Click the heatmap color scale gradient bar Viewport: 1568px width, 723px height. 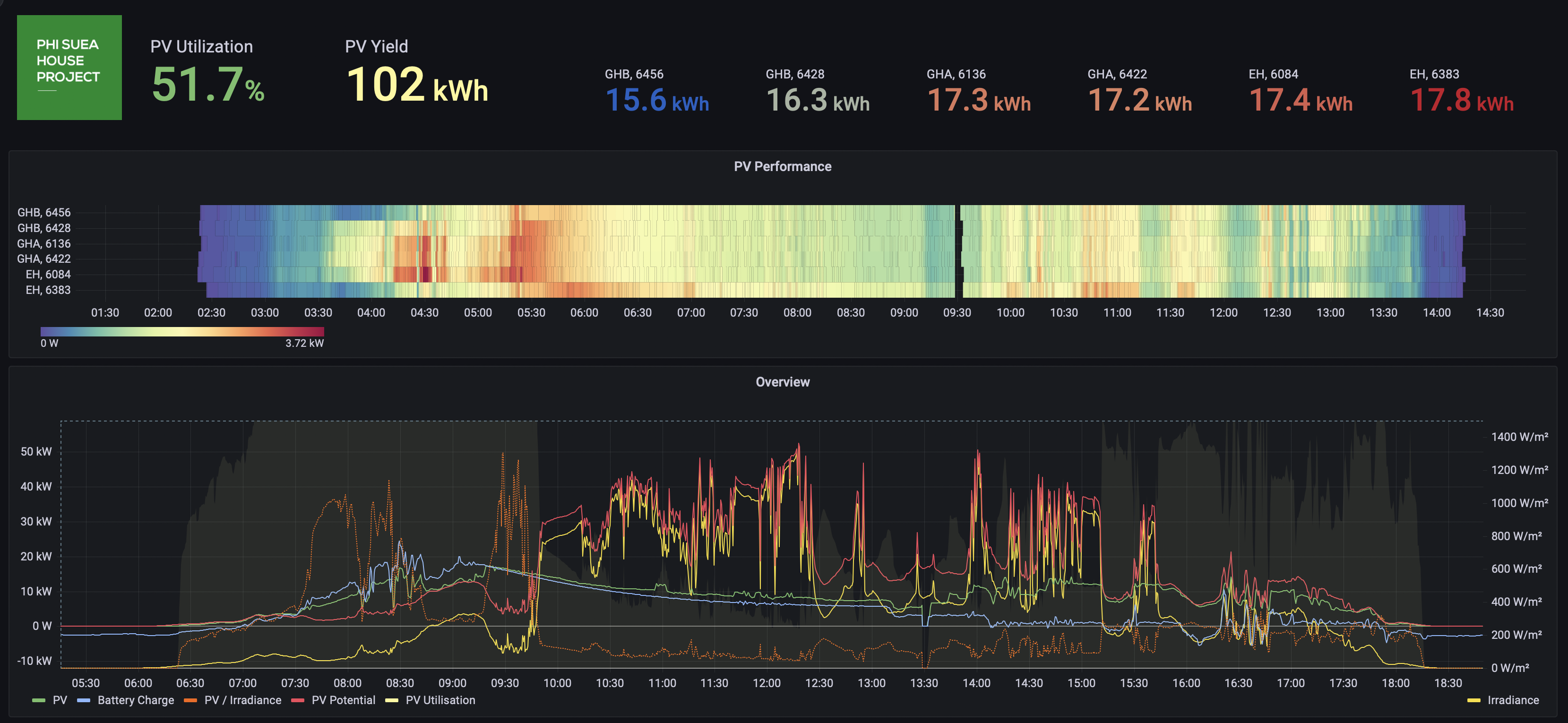click(x=182, y=332)
